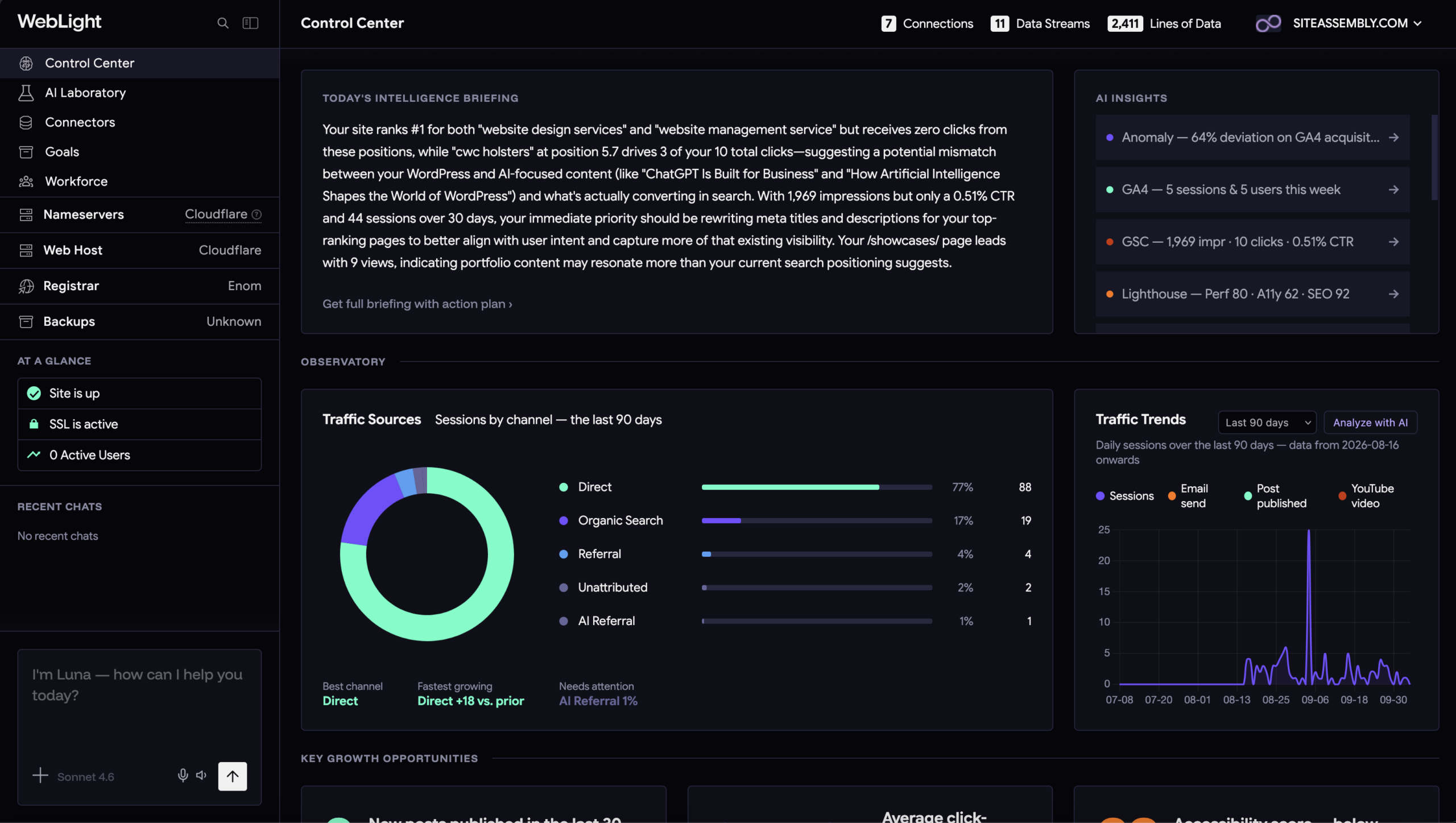Expand the SITEASSEMBLY.COM site dropdown
This screenshot has height=823, width=1456.
click(x=1357, y=23)
